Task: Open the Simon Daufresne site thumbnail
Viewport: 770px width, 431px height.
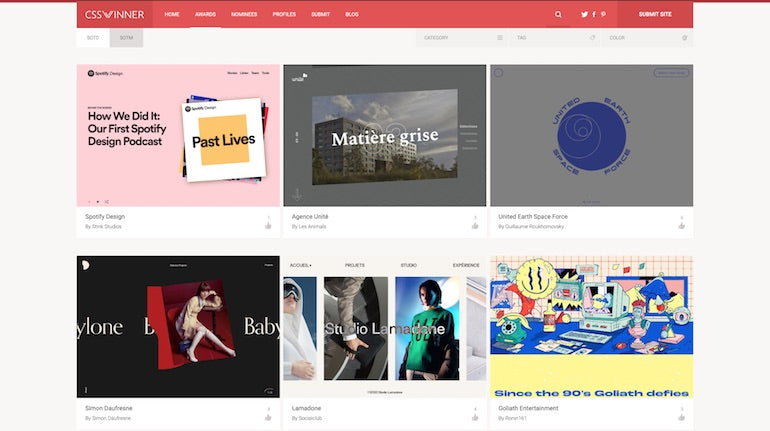Action: point(178,326)
